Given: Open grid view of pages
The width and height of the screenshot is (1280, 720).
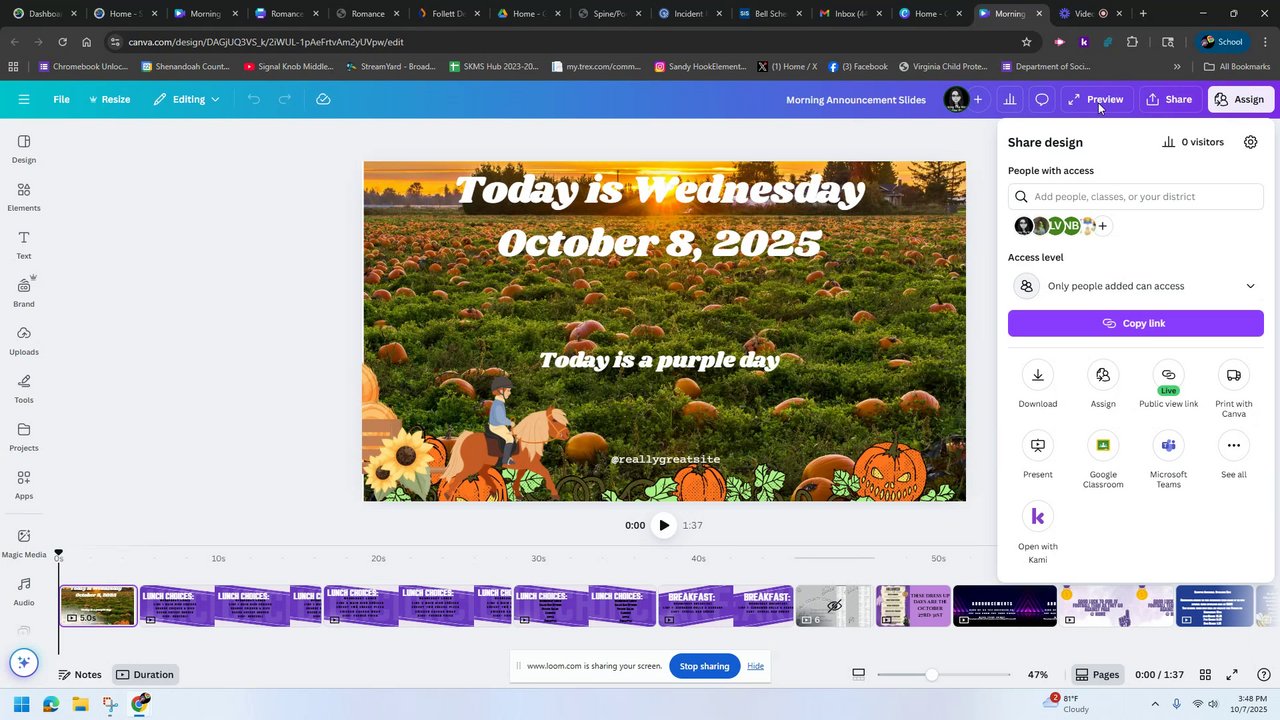Looking at the screenshot, I should point(1205,675).
